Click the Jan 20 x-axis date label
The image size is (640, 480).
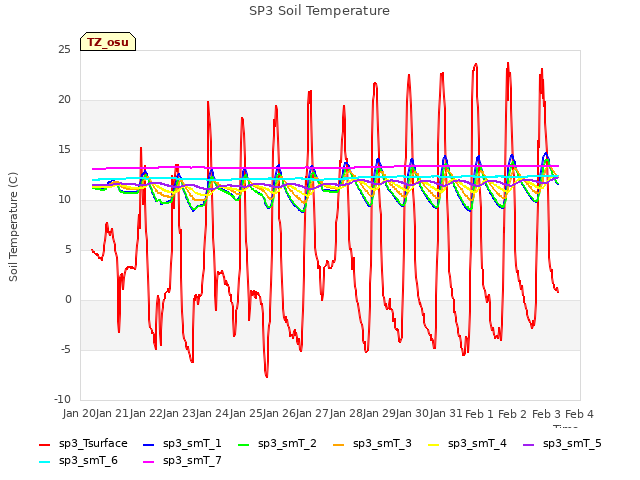79,414
